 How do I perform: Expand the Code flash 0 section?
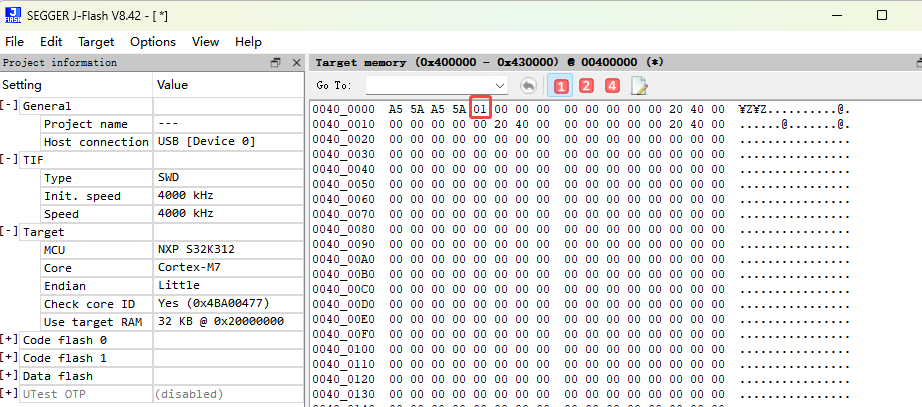[9, 340]
